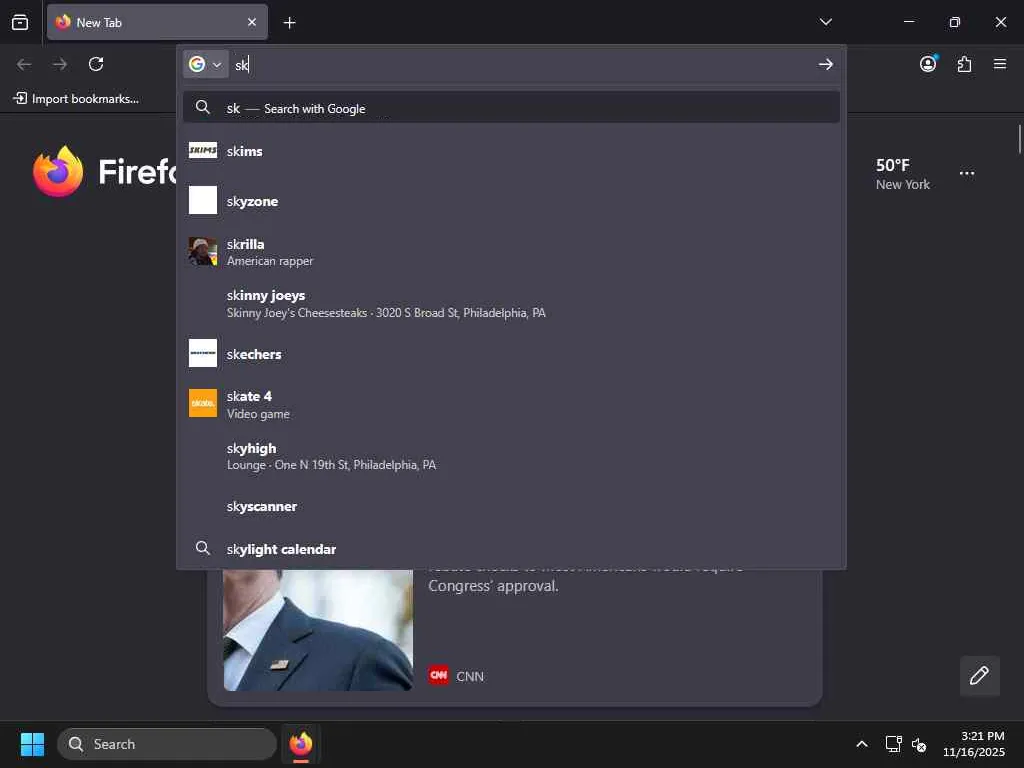Viewport: 1024px width, 768px height.
Task: Choose the skims suggestion
Action: pyautogui.click(x=511, y=151)
